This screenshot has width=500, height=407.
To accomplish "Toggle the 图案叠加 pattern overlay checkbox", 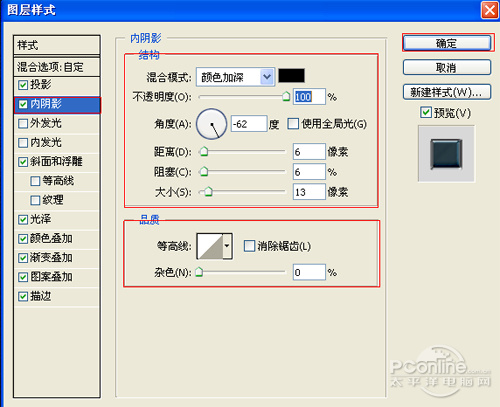I will (23, 277).
